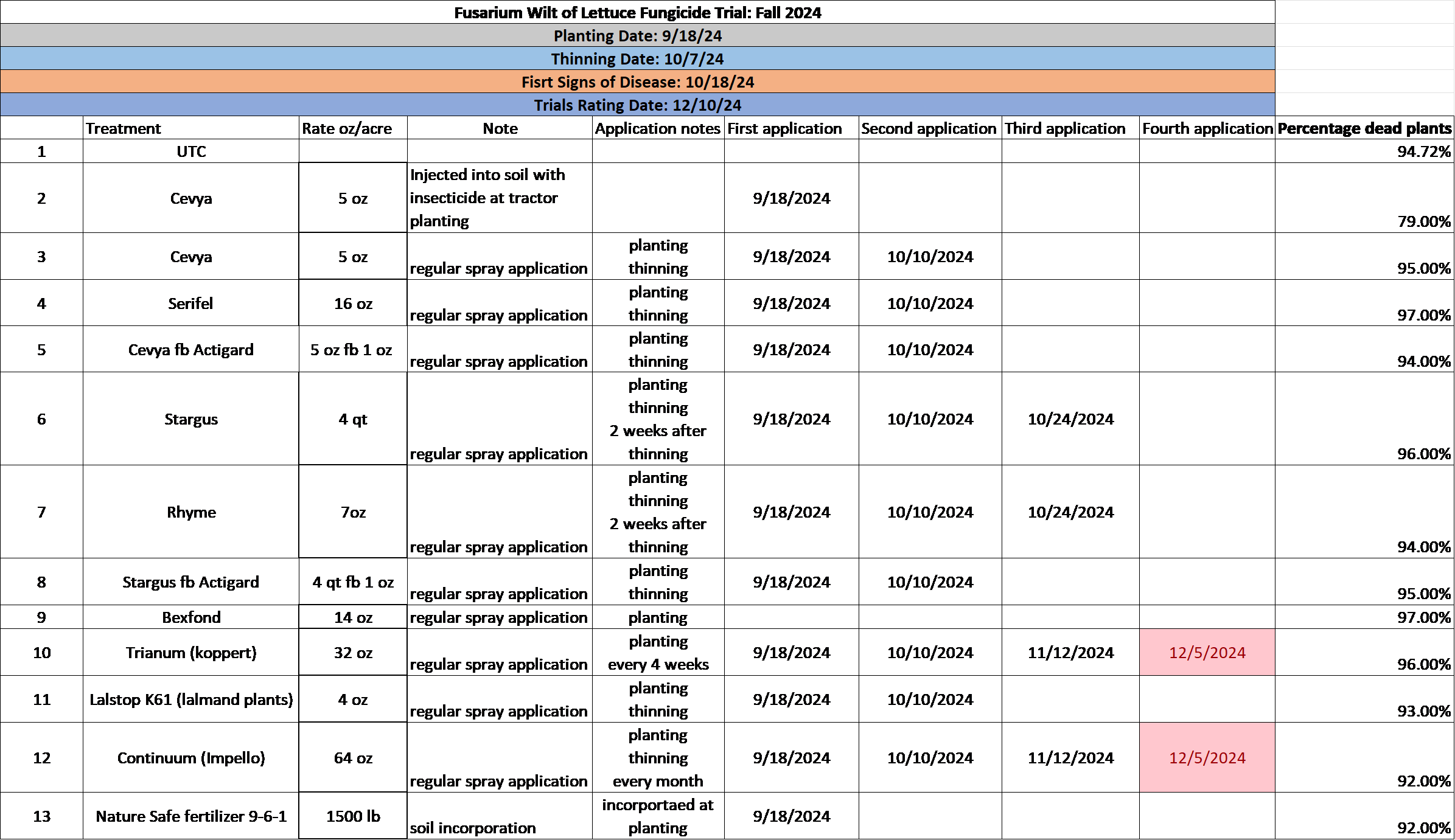Select the 'Fourth application' header
The height and width of the screenshot is (840, 1455).
point(1207,128)
